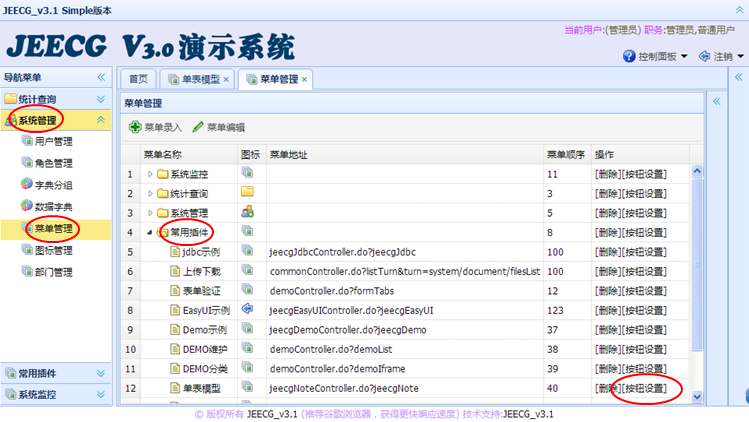Expand the 系统监控 tree node
Viewport: 749px width, 422px height.
pyautogui.click(x=150, y=174)
